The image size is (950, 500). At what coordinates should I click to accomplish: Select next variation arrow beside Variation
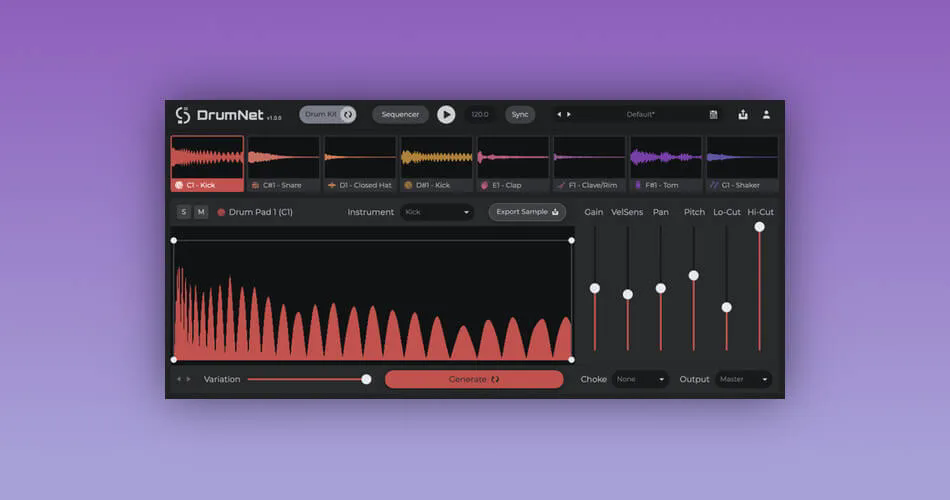point(188,379)
